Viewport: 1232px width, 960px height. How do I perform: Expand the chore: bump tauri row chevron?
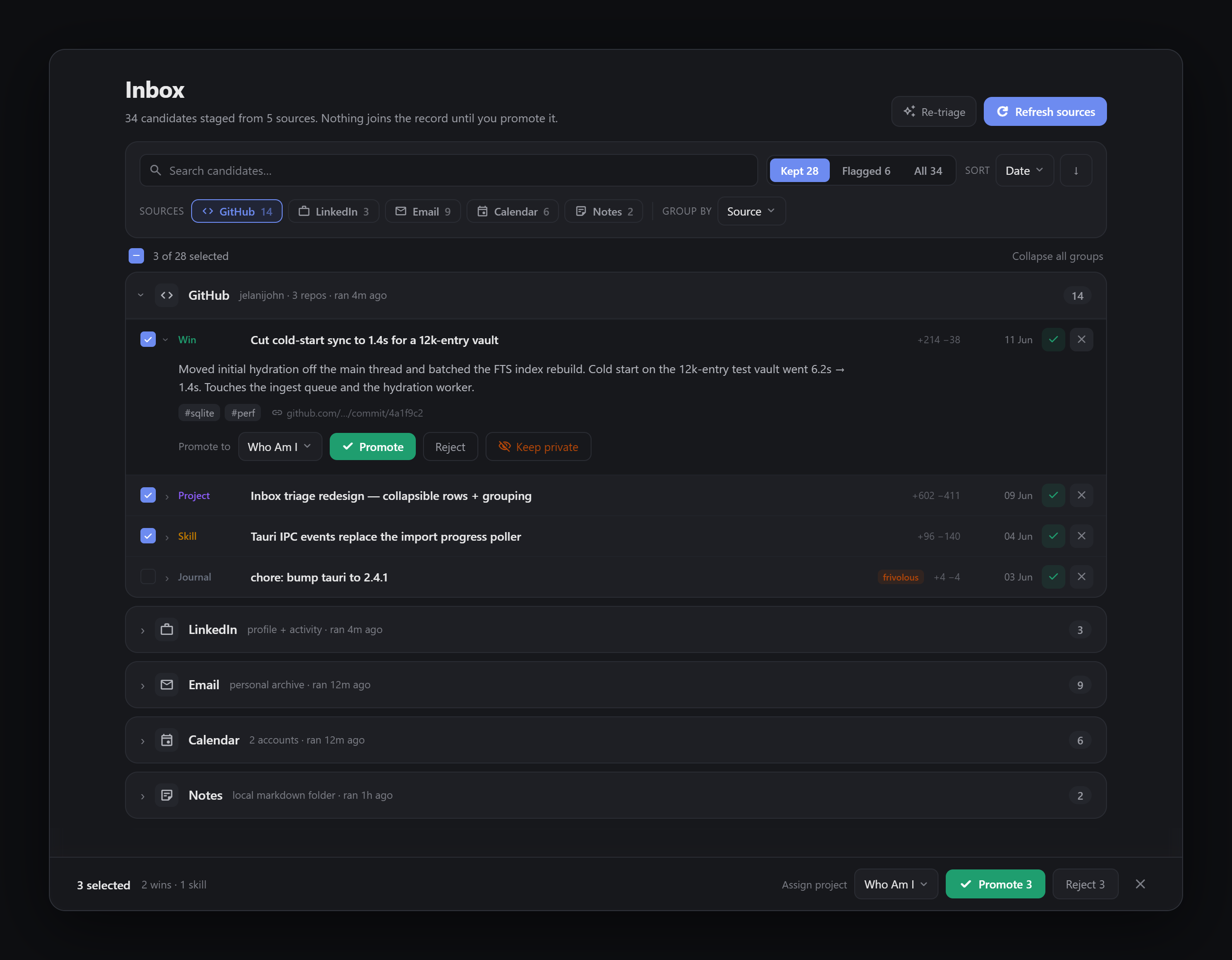click(167, 577)
